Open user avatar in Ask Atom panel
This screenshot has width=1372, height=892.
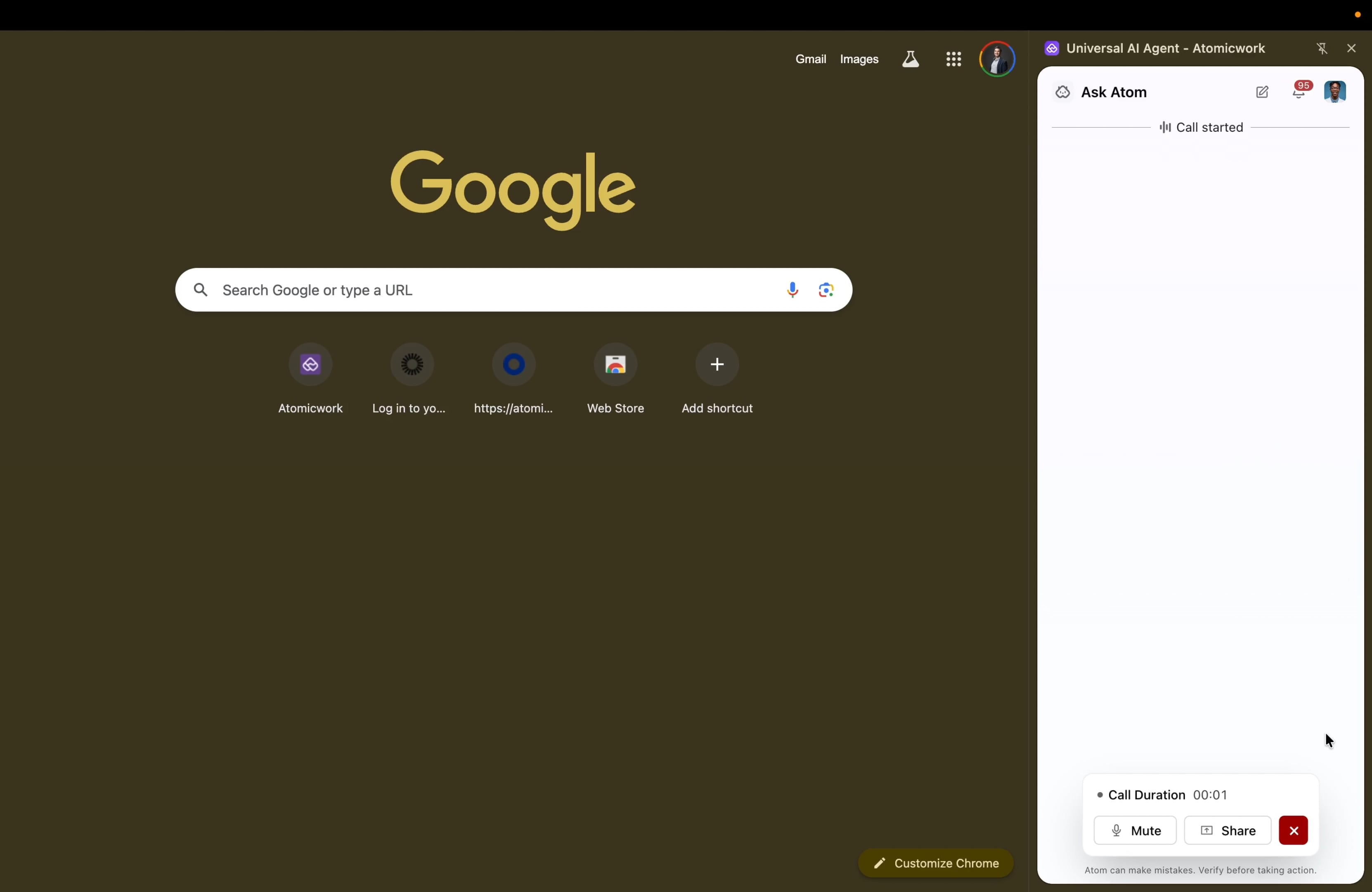tap(1335, 92)
